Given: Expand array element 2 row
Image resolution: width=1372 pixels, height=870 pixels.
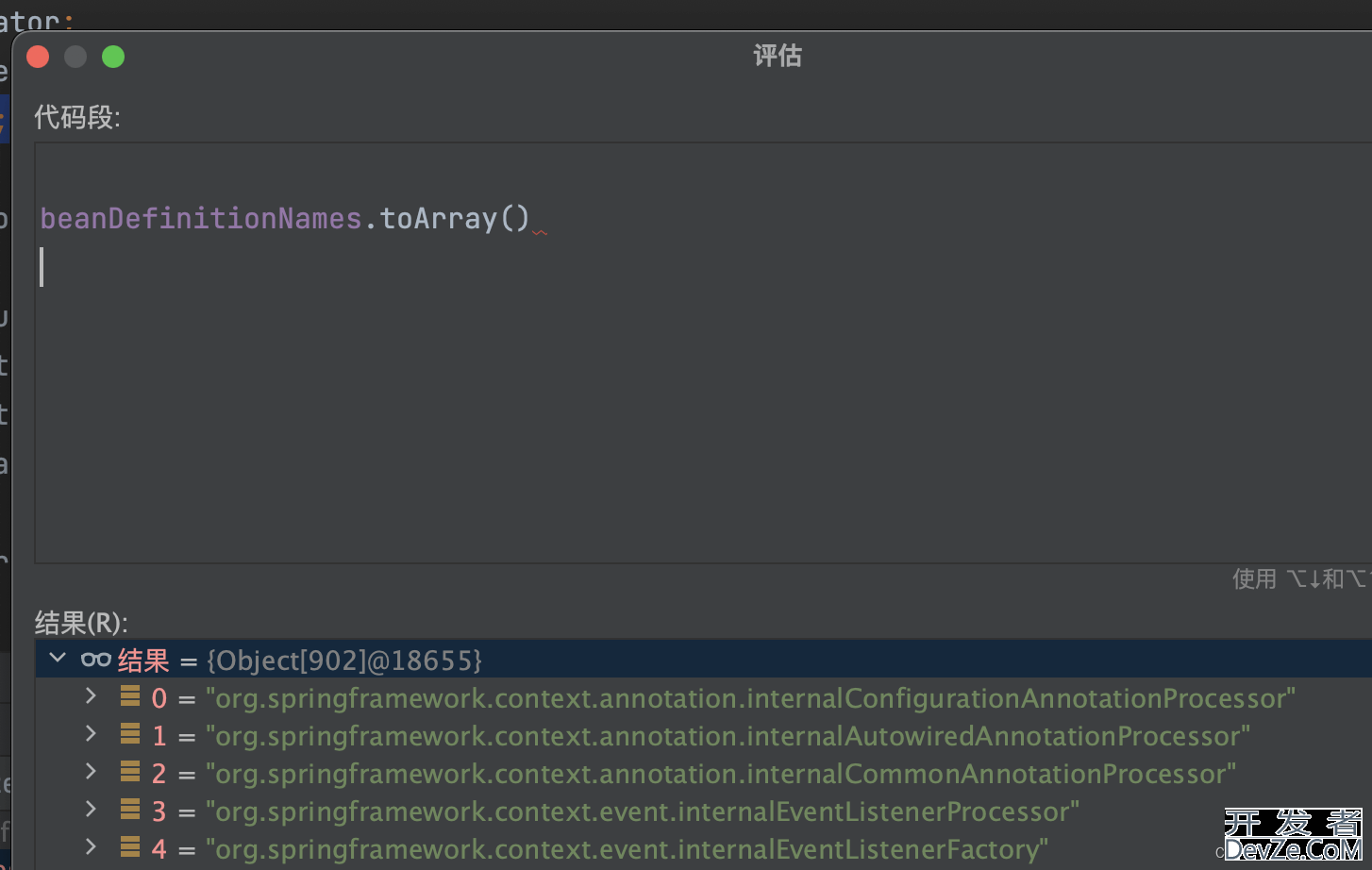Looking at the screenshot, I should [91, 771].
